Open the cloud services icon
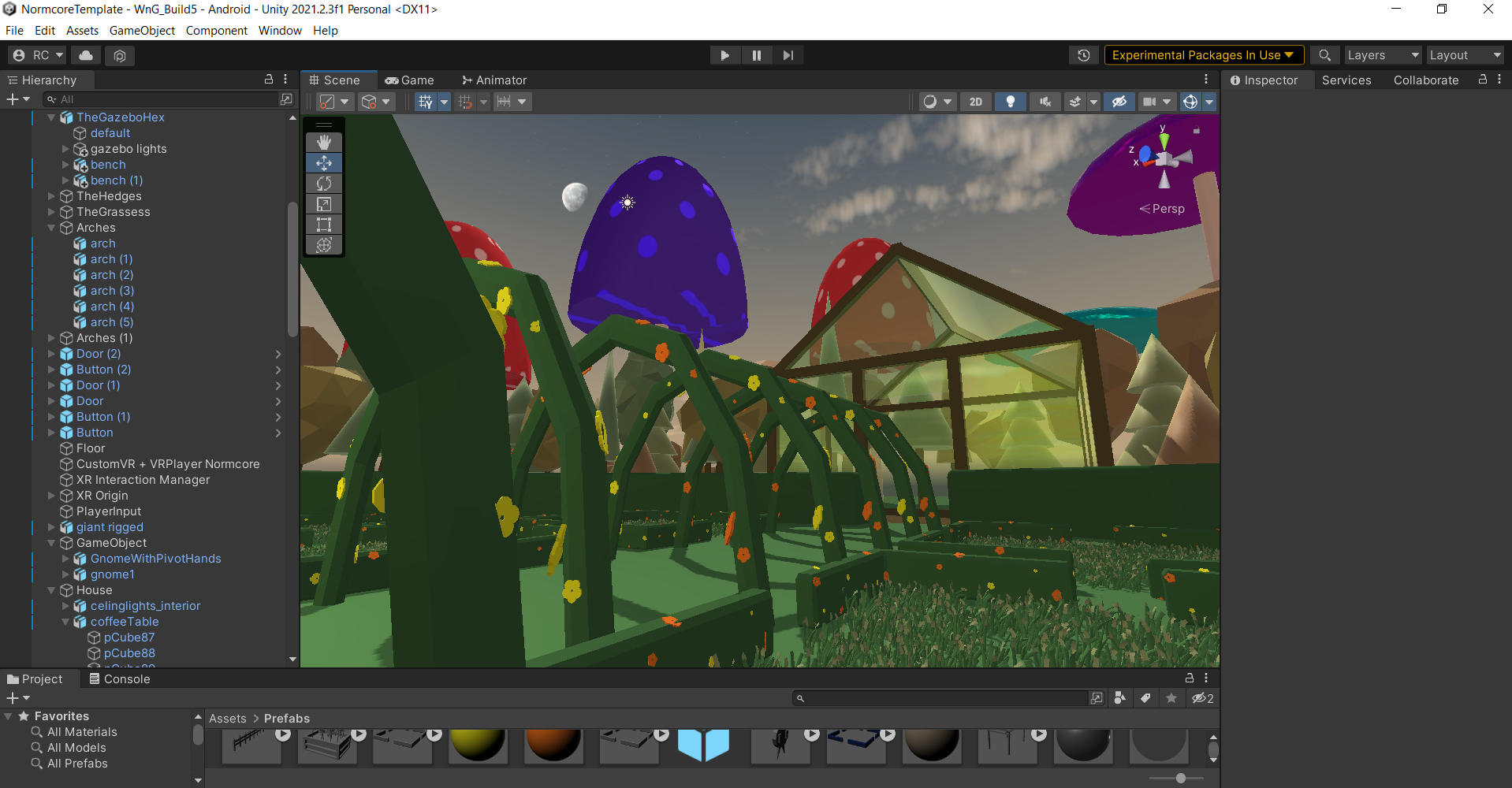The height and width of the screenshot is (788, 1512). point(86,55)
